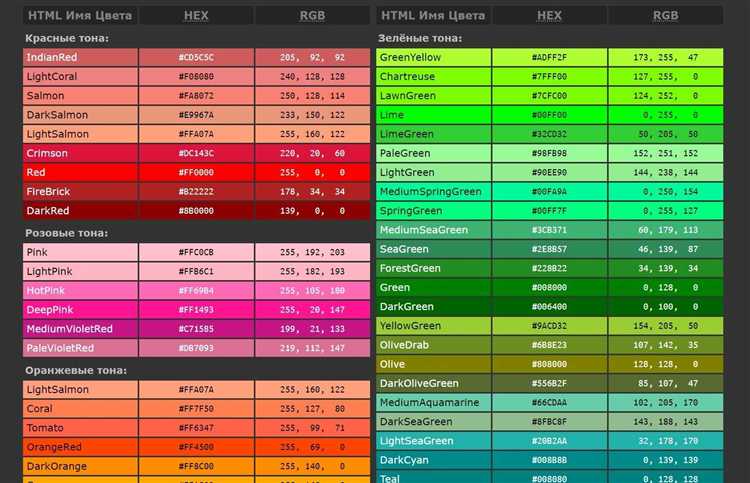Select the Crimson hex value #DC143C

pyautogui.click(x=196, y=154)
